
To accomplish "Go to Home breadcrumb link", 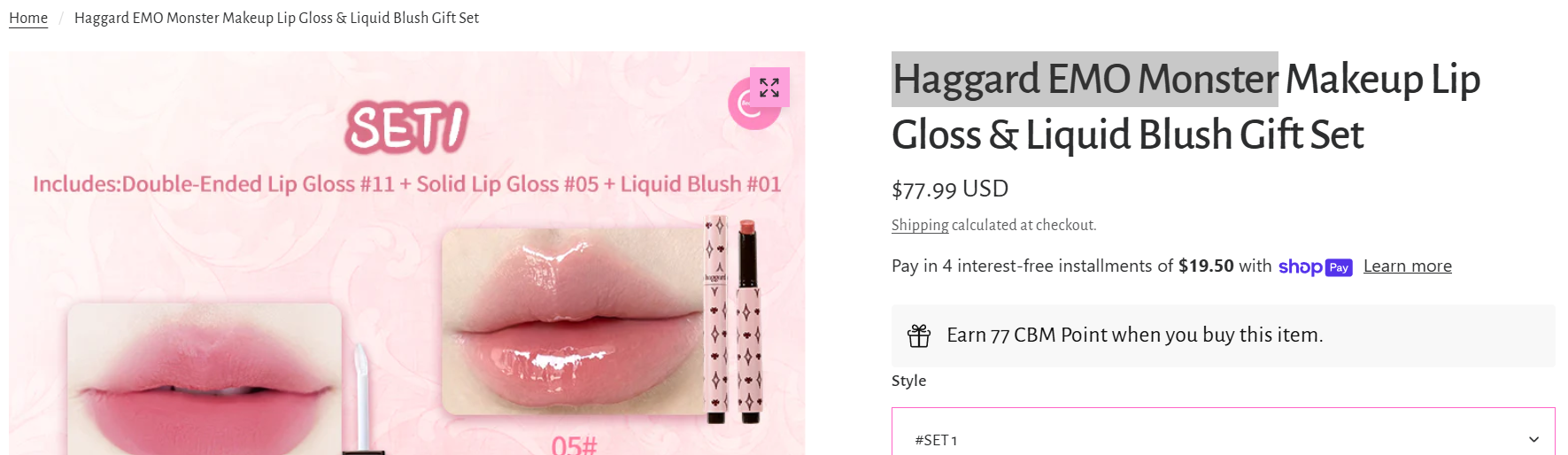I will pyautogui.click(x=28, y=18).
